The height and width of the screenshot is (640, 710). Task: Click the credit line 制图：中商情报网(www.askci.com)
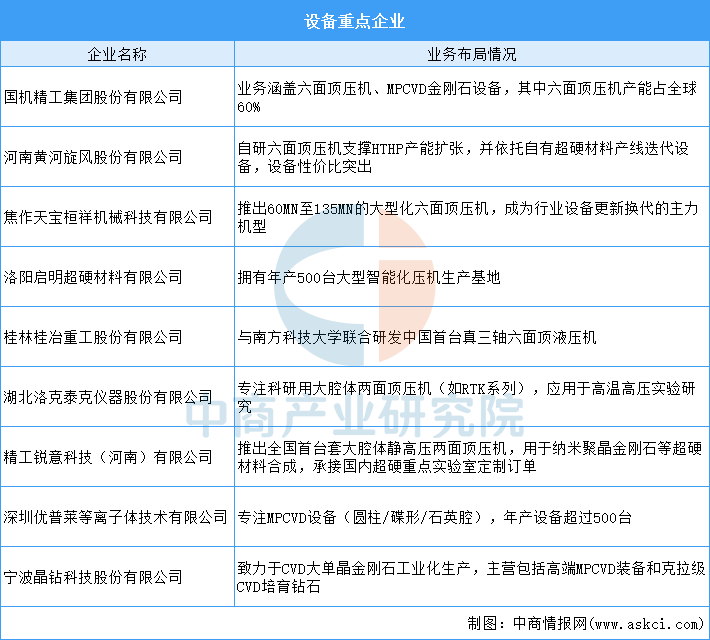click(x=586, y=624)
